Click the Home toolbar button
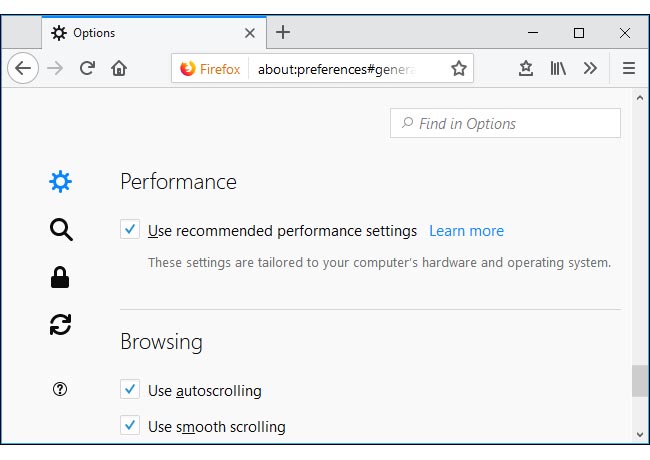The image size is (650, 460). tap(119, 68)
